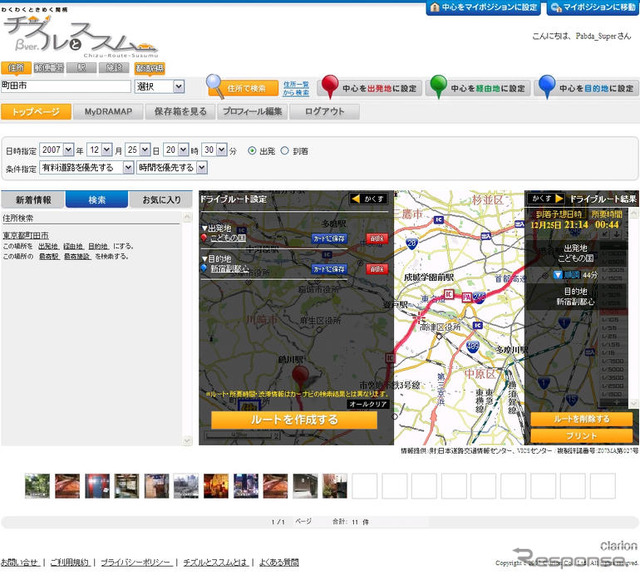Click route 246 shield on the map

[480, 297]
